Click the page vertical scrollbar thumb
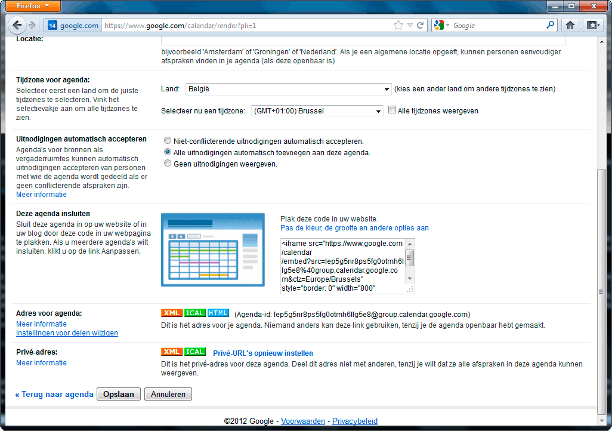612x431 pixels. point(601,292)
